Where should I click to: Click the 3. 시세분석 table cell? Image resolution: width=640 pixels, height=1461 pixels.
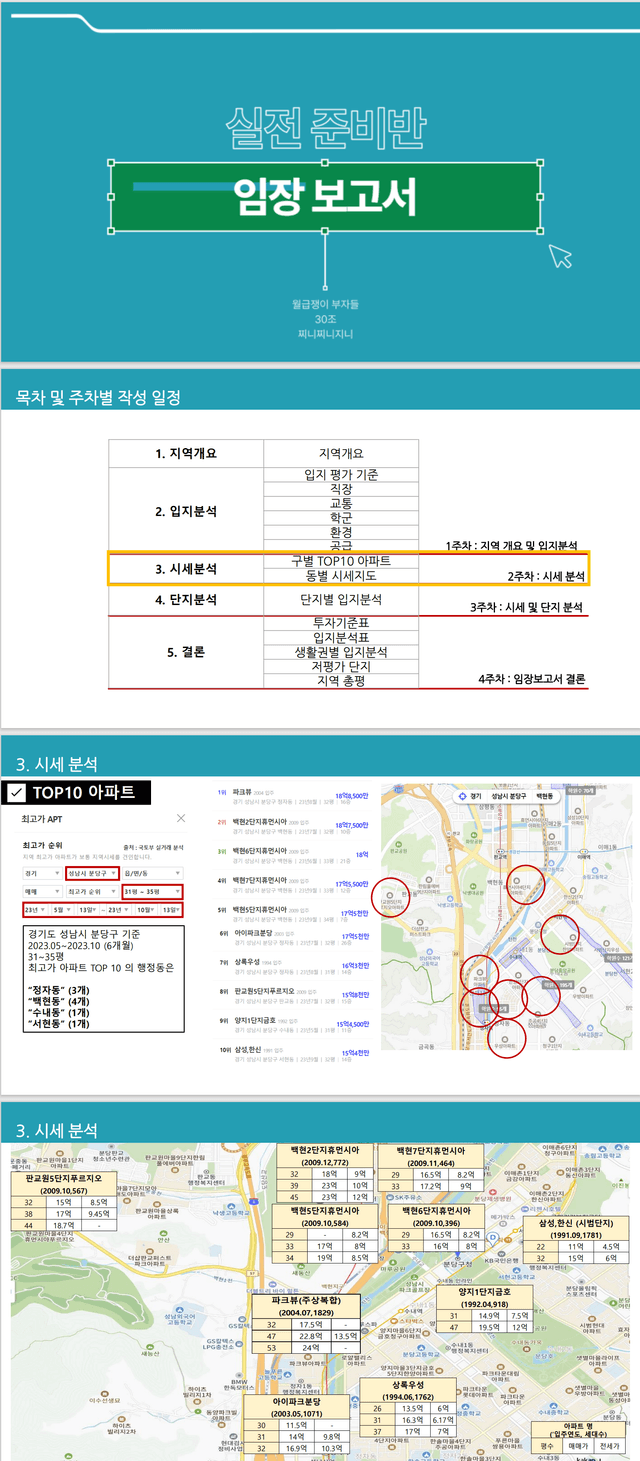tap(186, 568)
